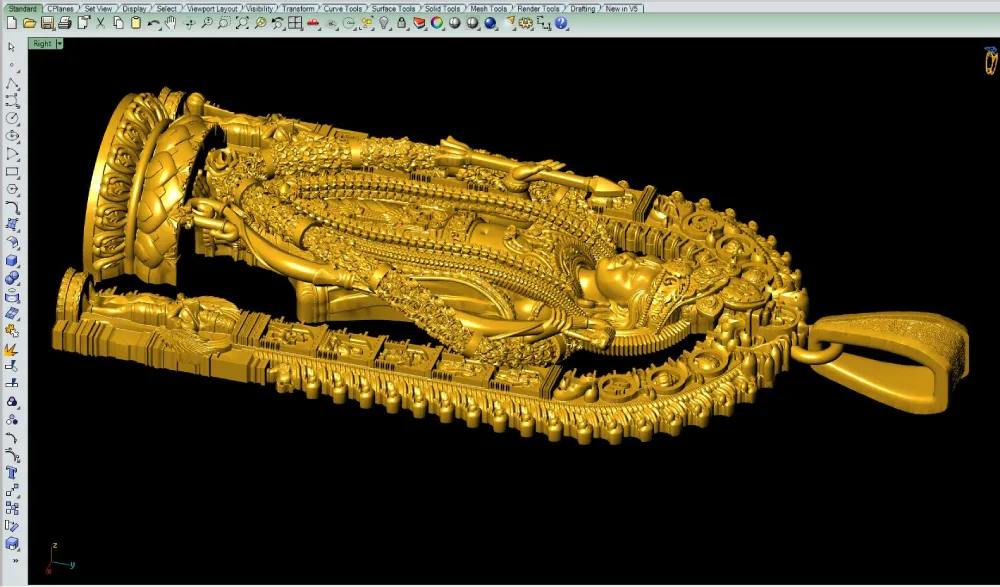Switch to the Standard toolbar tab
The height and width of the screenshot is (587, 1000).
point(22,8)
